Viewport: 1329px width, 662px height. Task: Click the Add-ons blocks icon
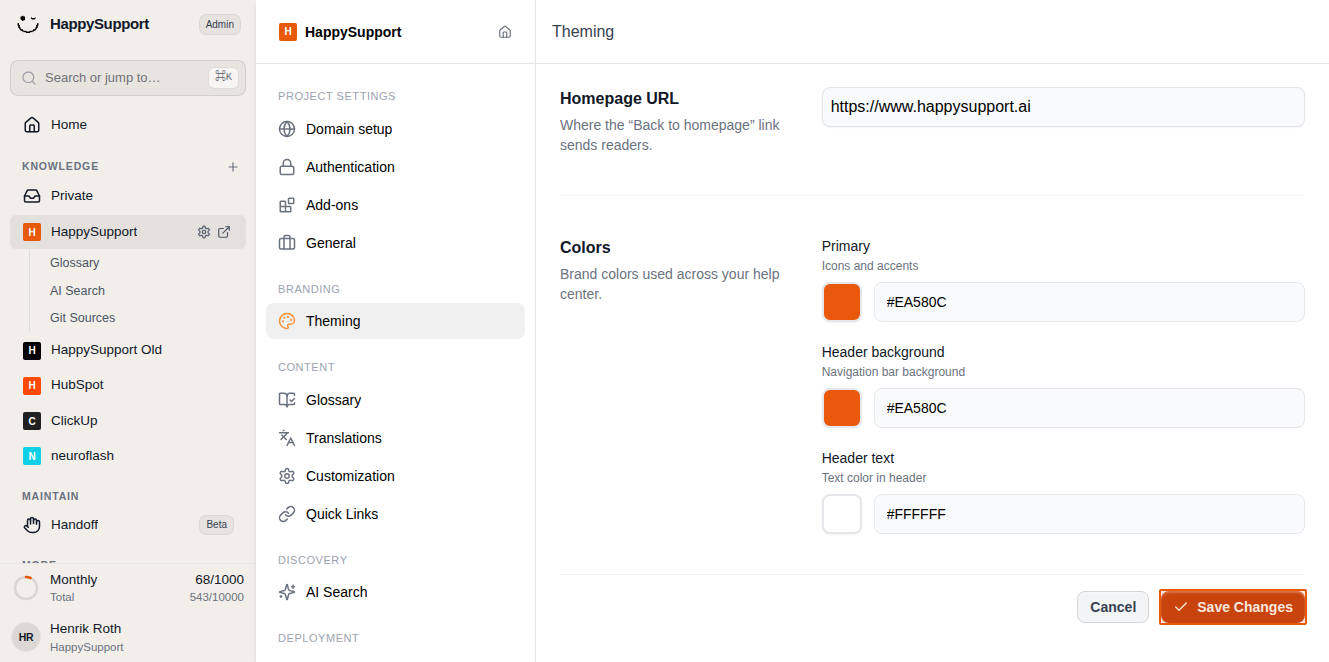(287, 205)
